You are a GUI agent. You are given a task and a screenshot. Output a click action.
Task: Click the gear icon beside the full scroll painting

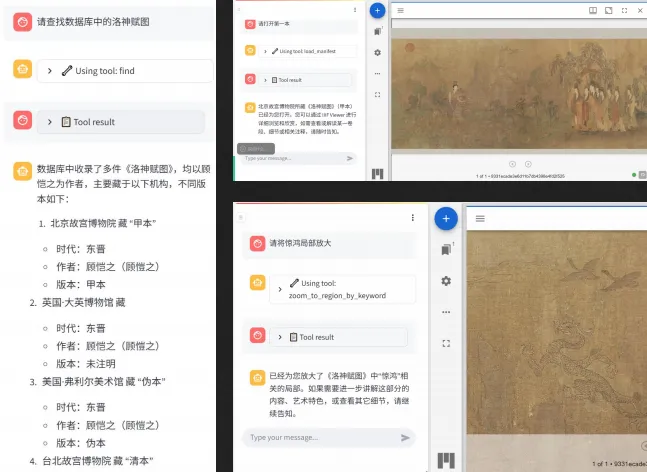[377, 52]
